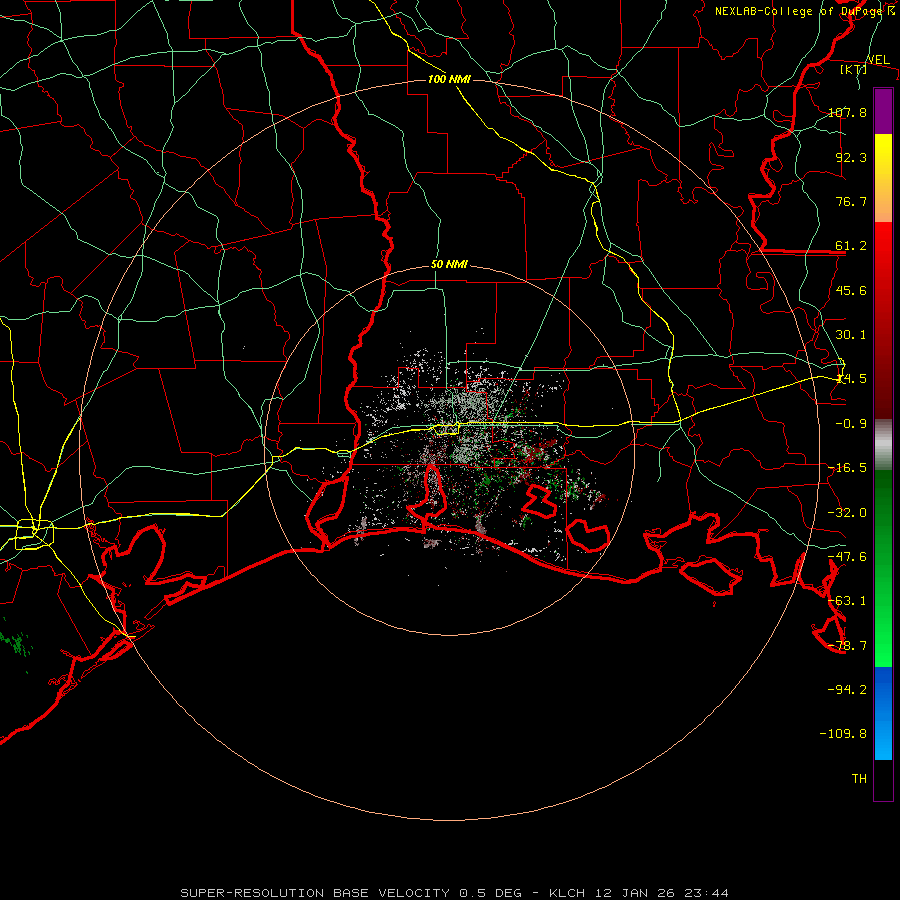Click the 30.1 value on velocity scale
The width and height of the screenshot is (900, 900).
(x=851, y=335)
